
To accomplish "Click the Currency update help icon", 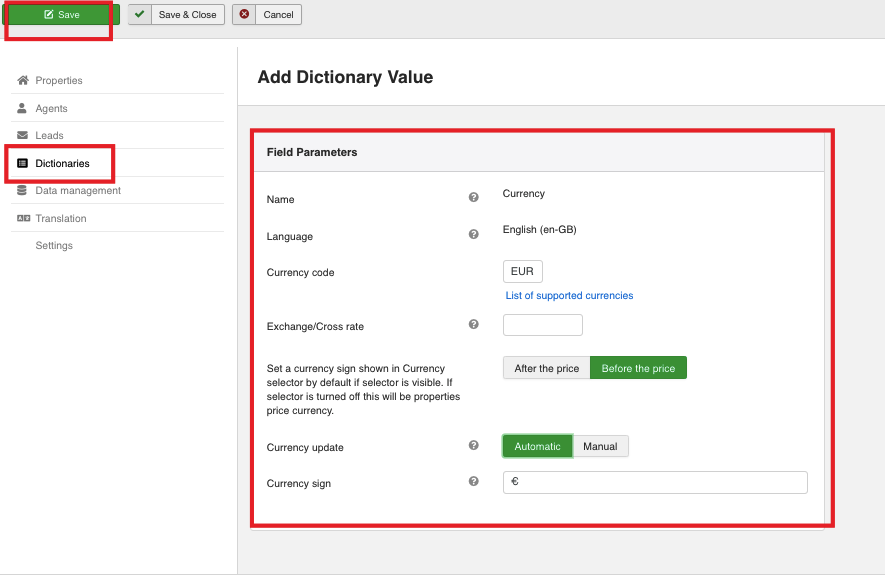I will (474, 446).
